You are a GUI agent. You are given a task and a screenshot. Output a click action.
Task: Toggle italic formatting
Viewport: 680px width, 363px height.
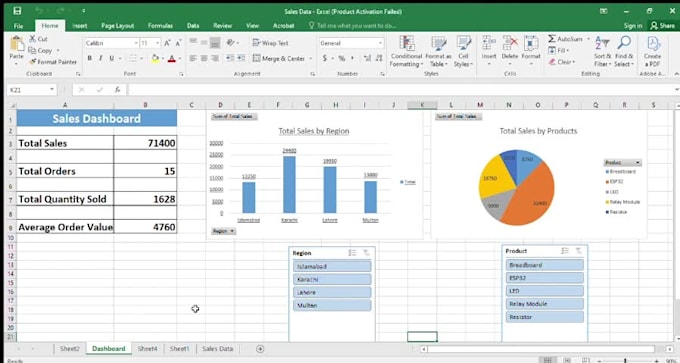pyautogui.click(x=101, y=58)
